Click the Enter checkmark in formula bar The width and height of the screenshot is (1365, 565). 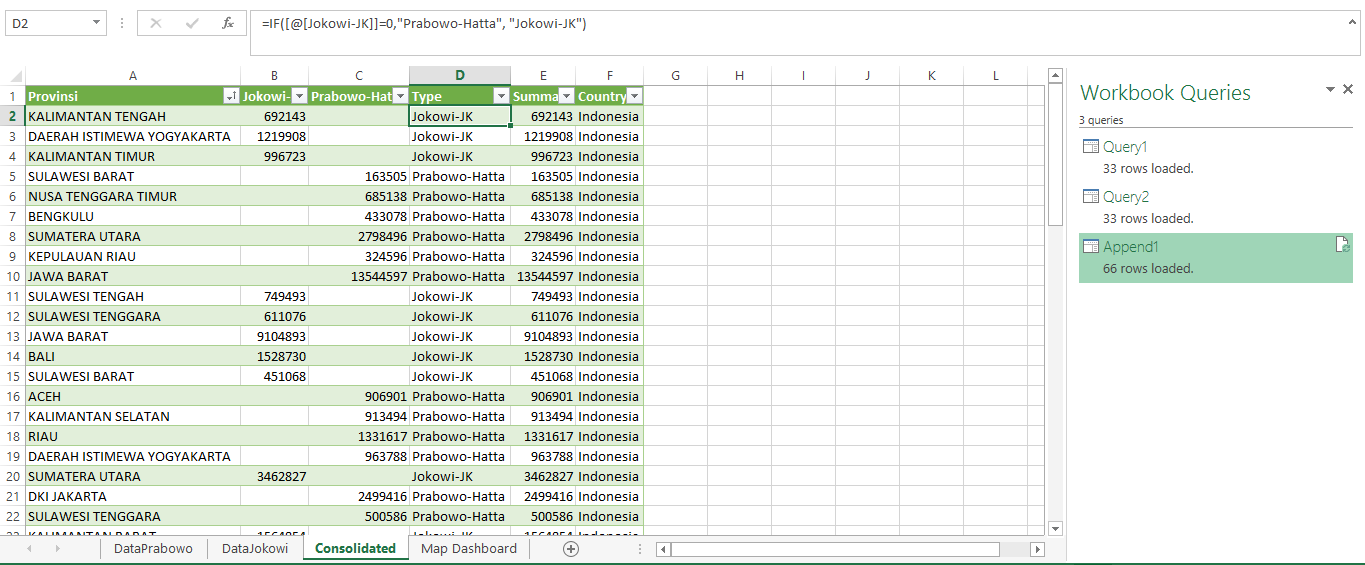(x=191, y=23)
